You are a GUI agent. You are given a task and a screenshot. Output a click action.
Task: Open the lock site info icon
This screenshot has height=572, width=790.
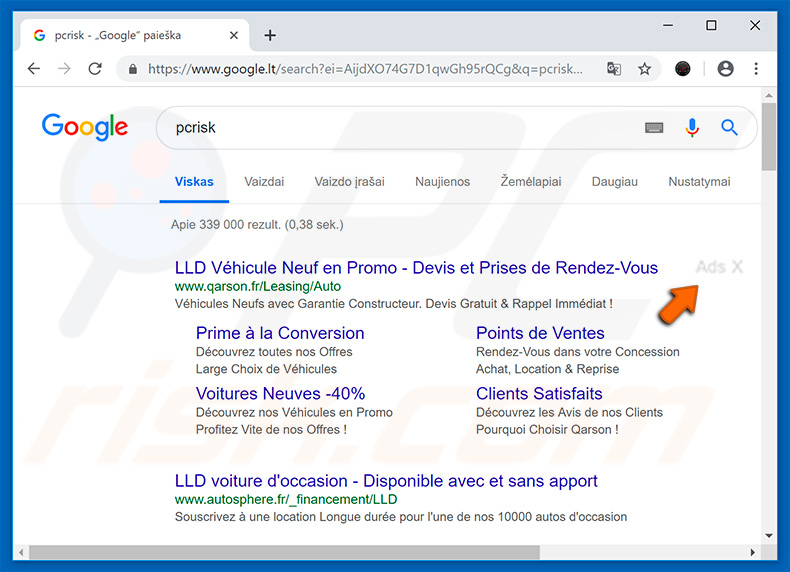pos(133,69)
